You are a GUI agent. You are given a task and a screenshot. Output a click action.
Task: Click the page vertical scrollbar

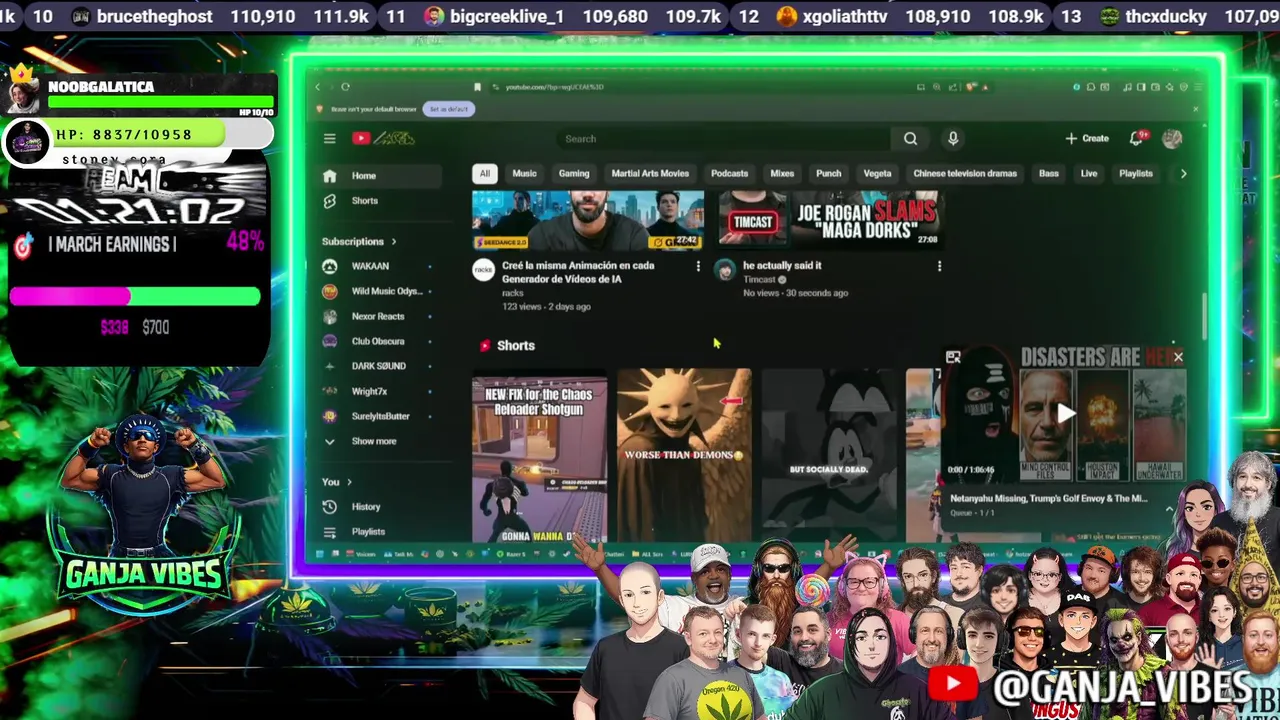point(1204,317)
